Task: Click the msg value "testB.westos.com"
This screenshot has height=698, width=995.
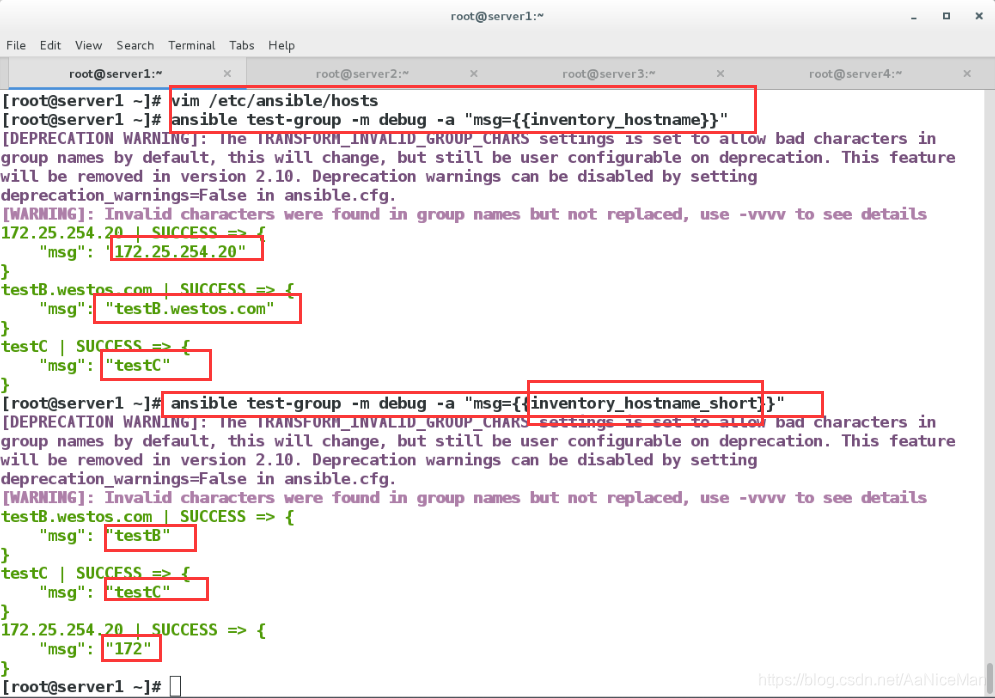Action: pyautogui.click(x=190, y=309)
